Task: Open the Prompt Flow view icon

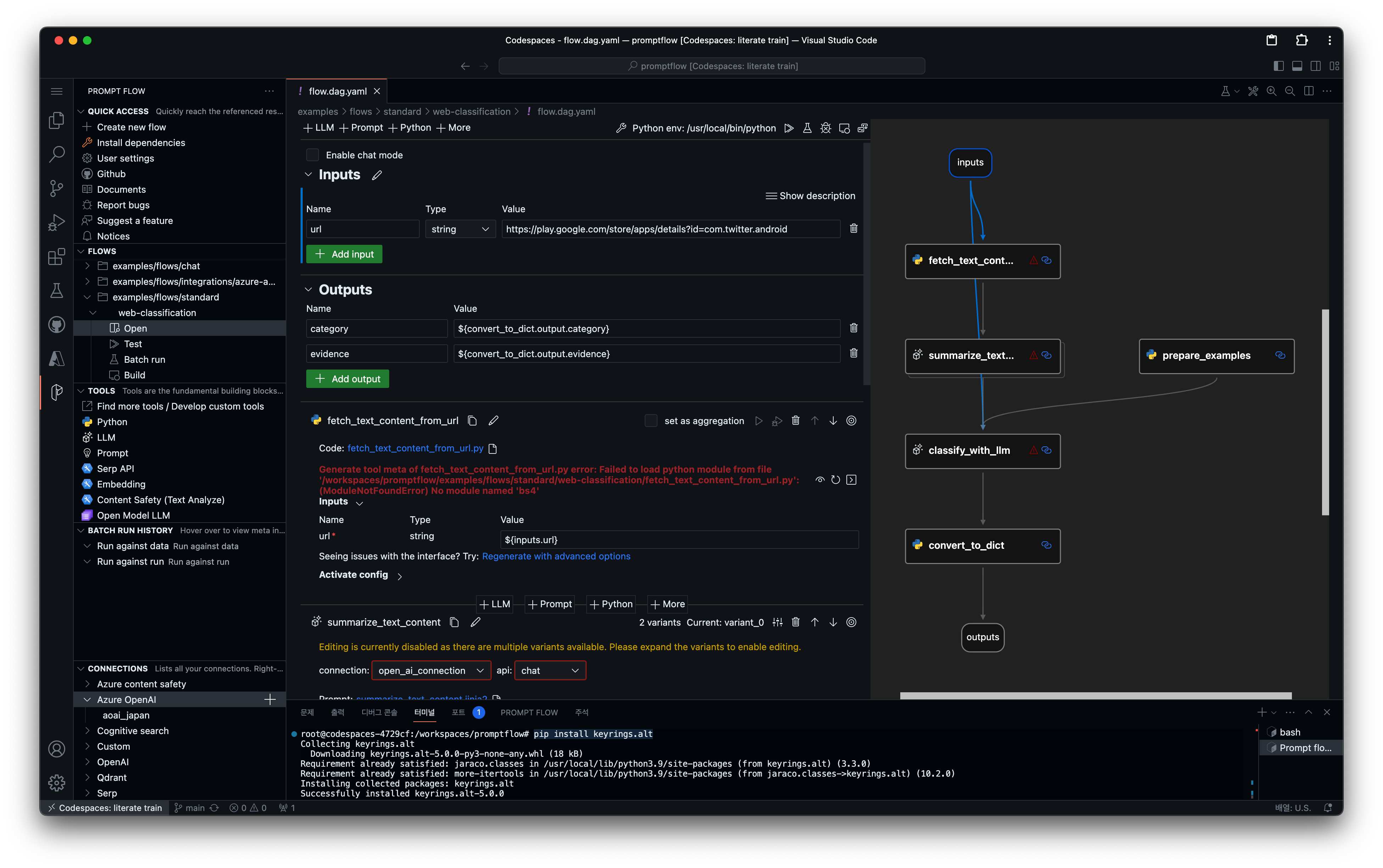Action: tap(56, 393)
